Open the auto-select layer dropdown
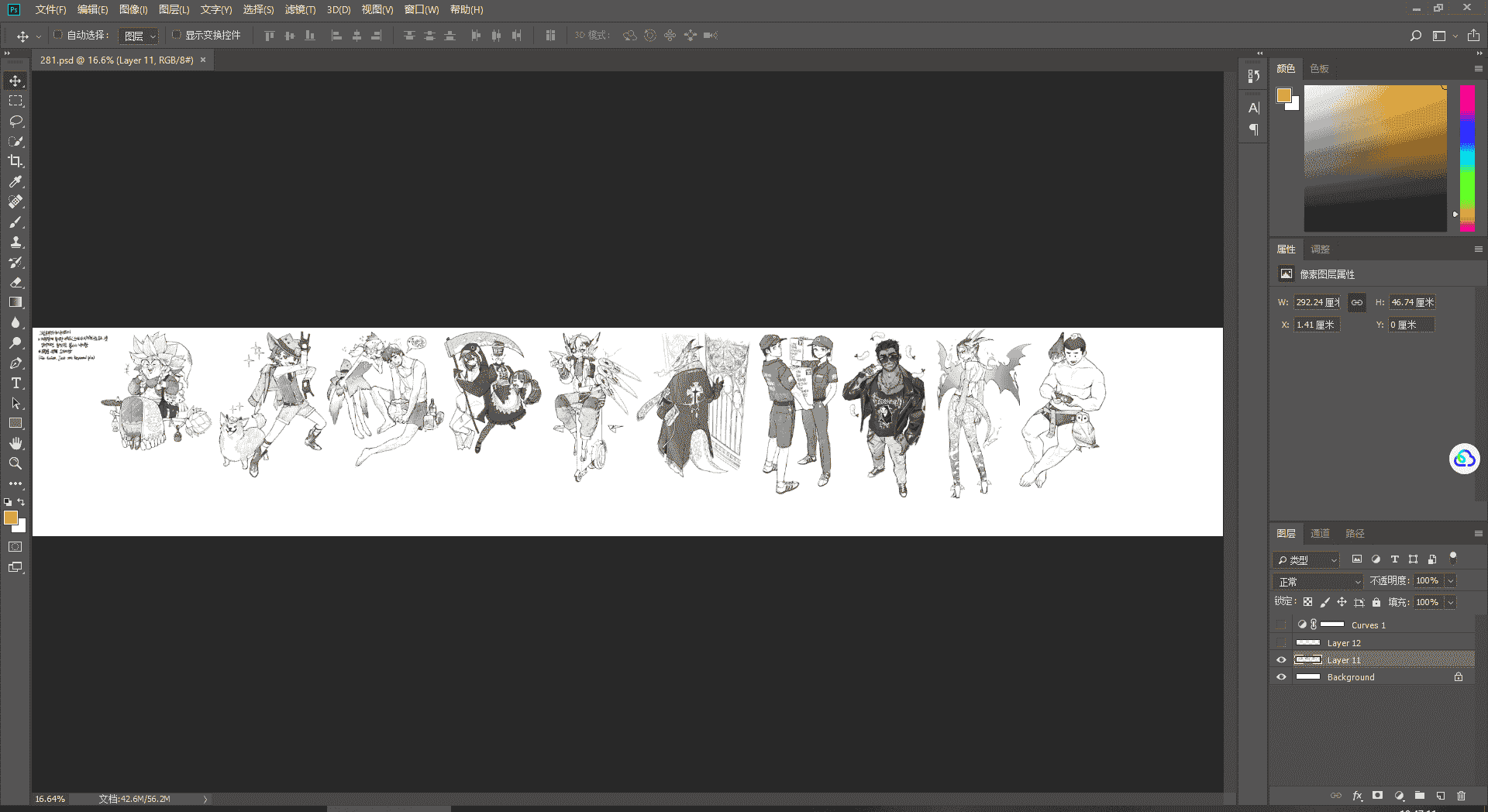This screenshot has height=812, width=1488. 139,36
